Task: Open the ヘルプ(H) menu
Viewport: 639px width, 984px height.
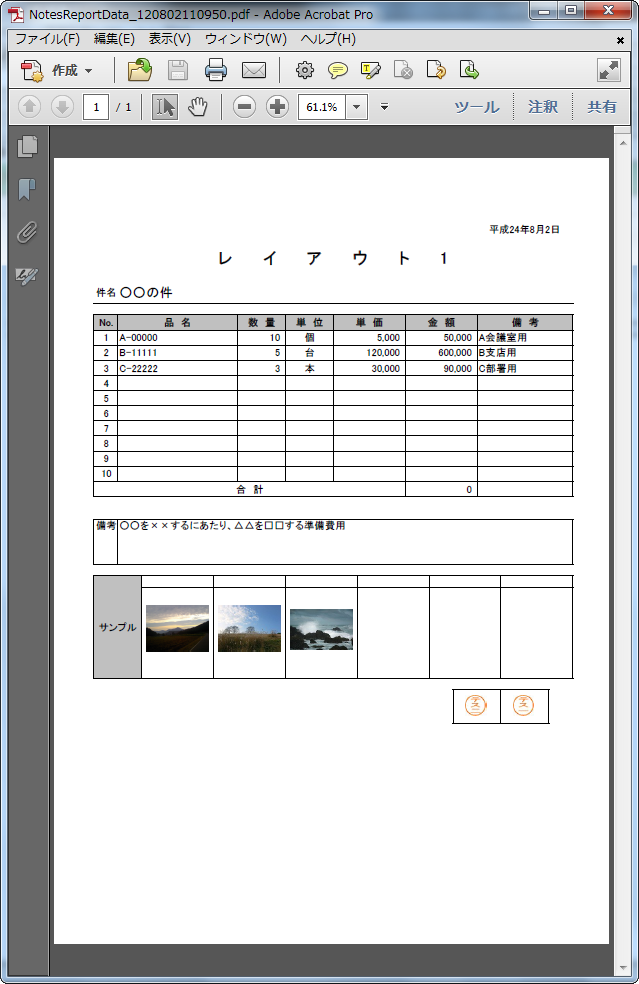Action: pyautogui.click(x=328, y=39)
